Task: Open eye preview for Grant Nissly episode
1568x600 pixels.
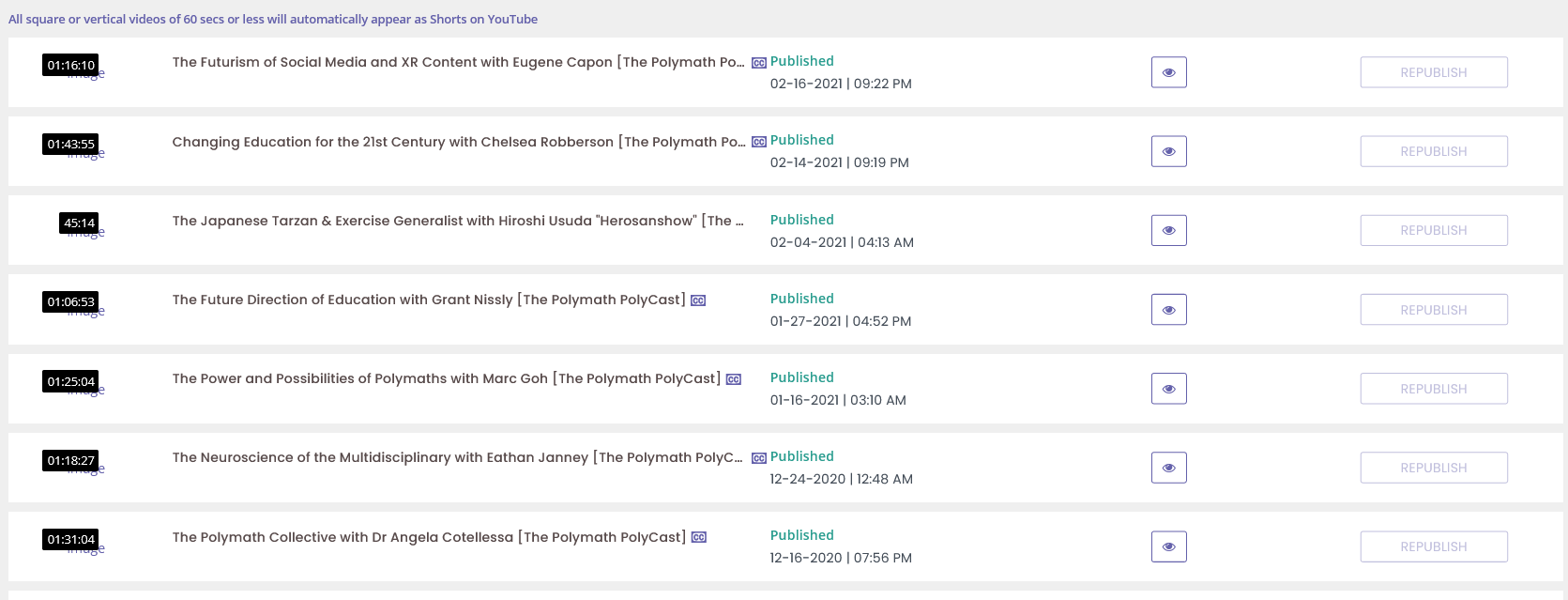Action: point(1168,310)
